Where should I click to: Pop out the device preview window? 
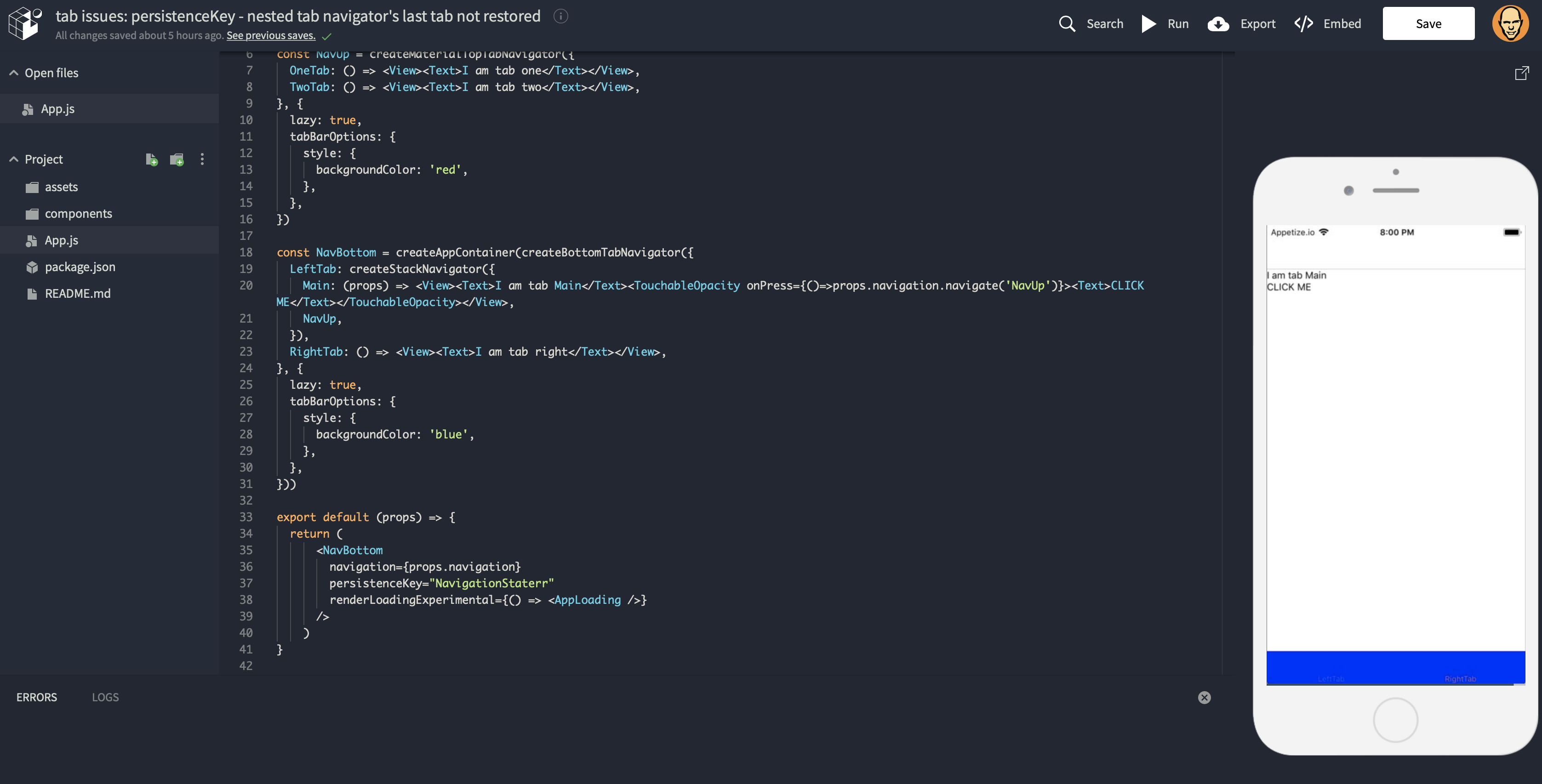click(x=1522, y=73)
